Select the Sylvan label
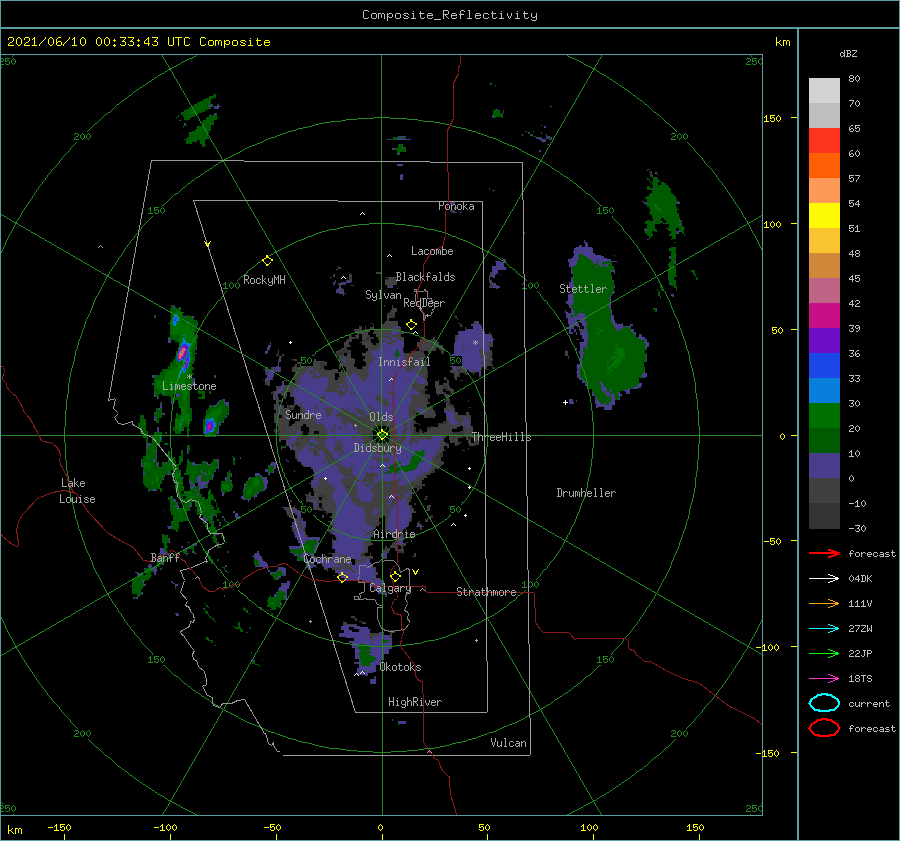This screenshot has width=900, height=841. pyautogui.click(x=383, y=295)
